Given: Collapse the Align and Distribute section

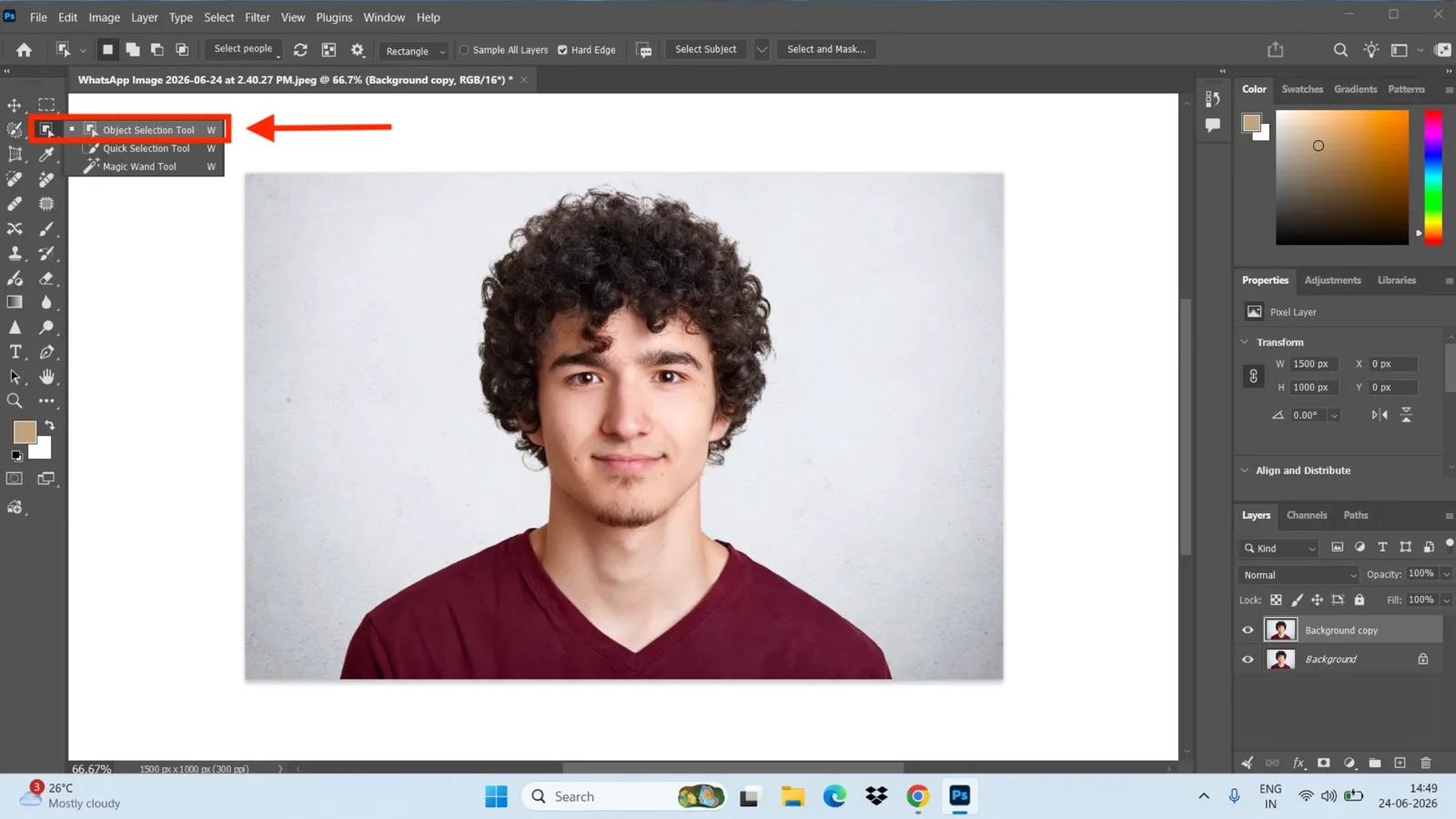Looking at the screenshot, I should click(x=1245, y=470).
